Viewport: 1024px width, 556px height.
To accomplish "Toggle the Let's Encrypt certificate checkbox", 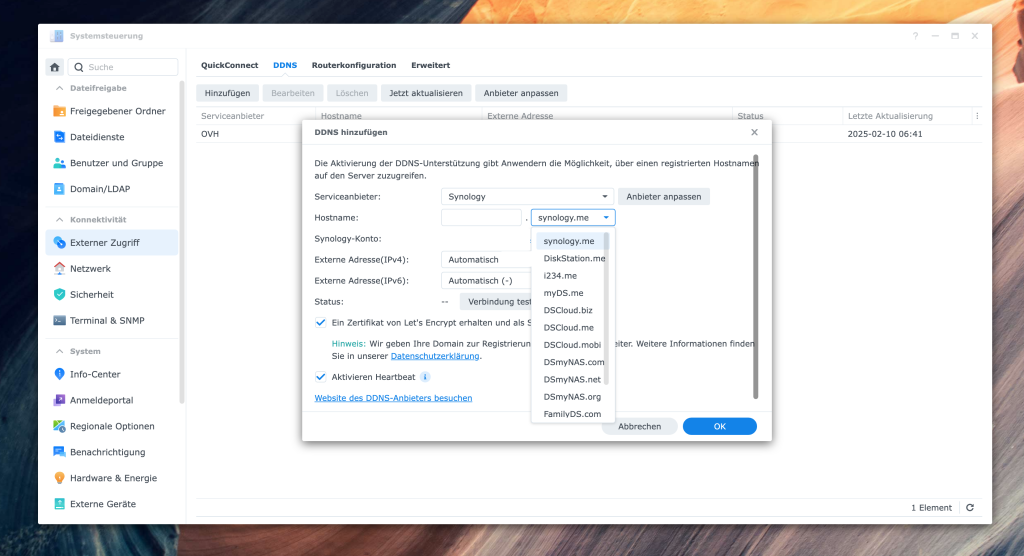I will (321, 323).
